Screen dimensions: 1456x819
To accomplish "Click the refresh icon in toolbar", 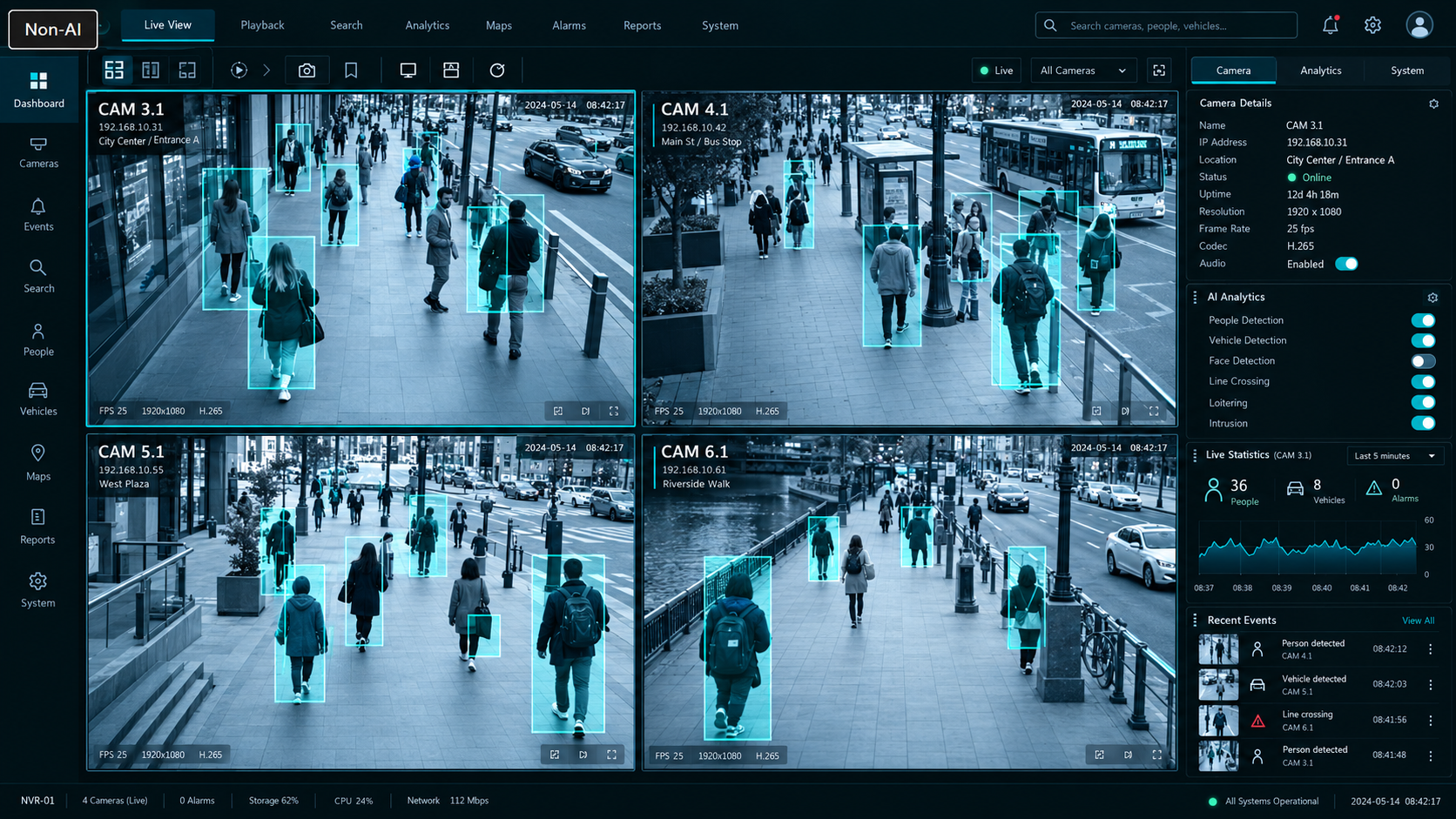I will pos(497,70).
